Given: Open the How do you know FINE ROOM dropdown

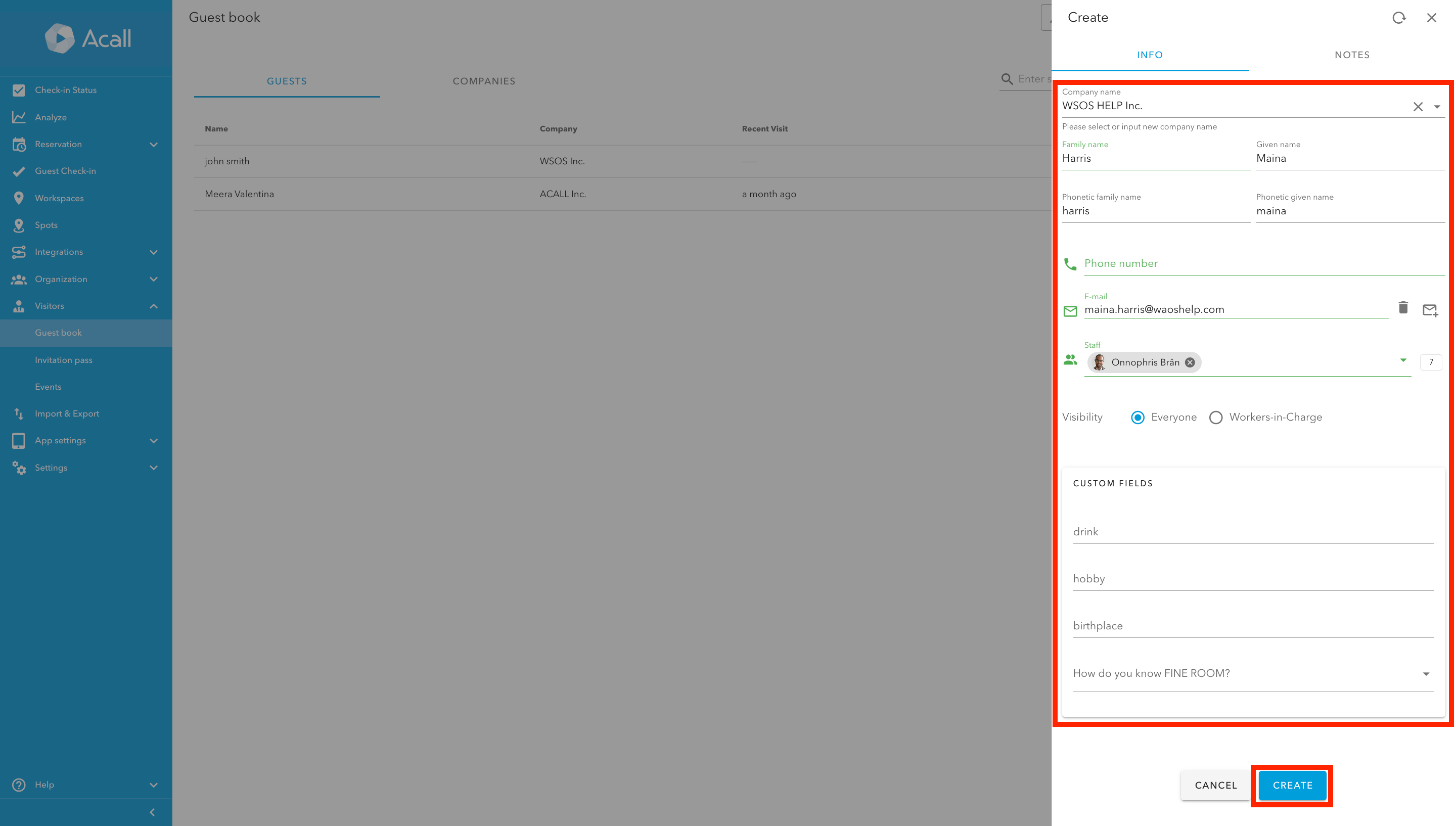Looking at the screenshot, I should 1253,674.
